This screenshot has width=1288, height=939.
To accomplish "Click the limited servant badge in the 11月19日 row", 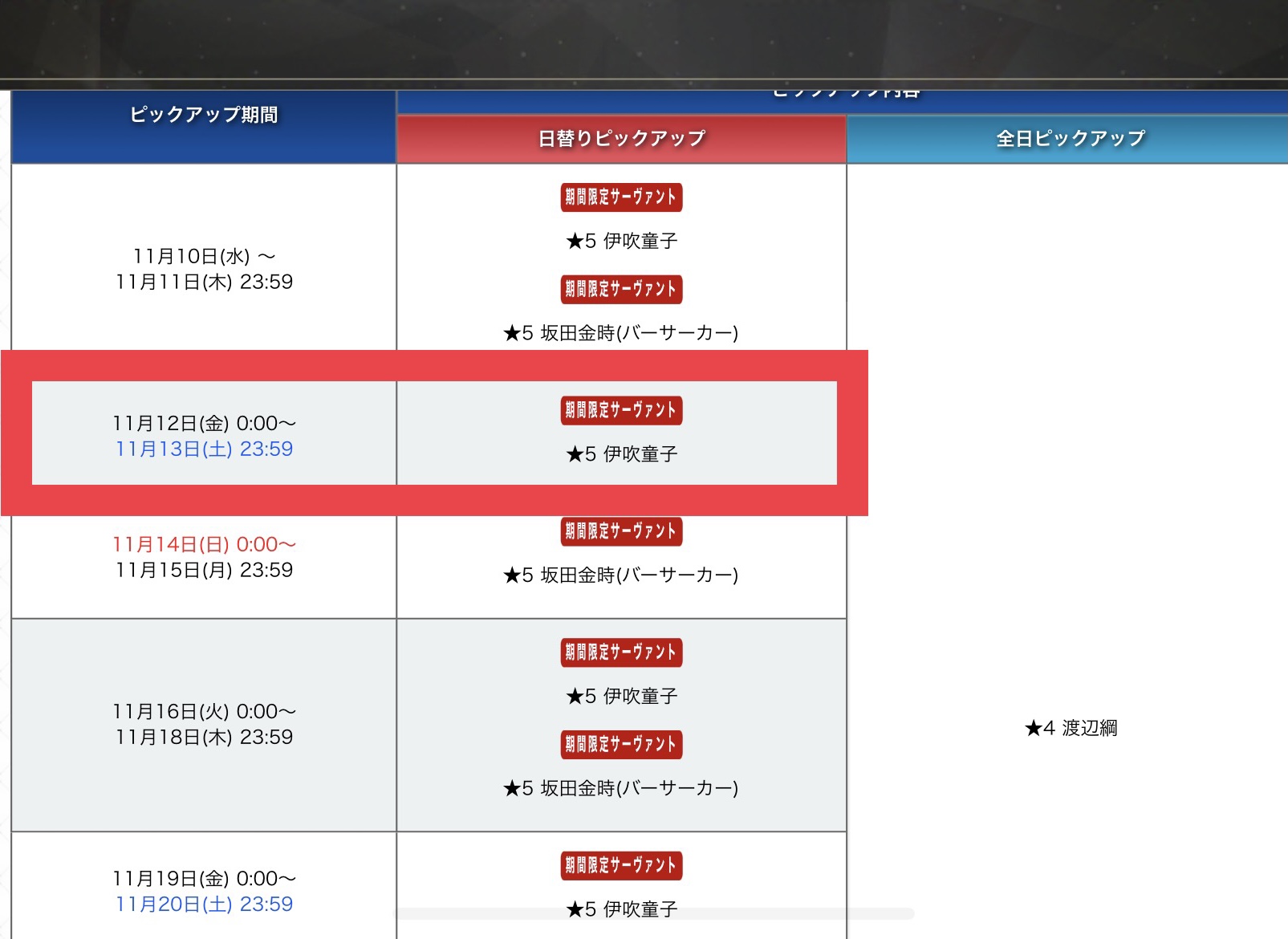I will point(621,865).
